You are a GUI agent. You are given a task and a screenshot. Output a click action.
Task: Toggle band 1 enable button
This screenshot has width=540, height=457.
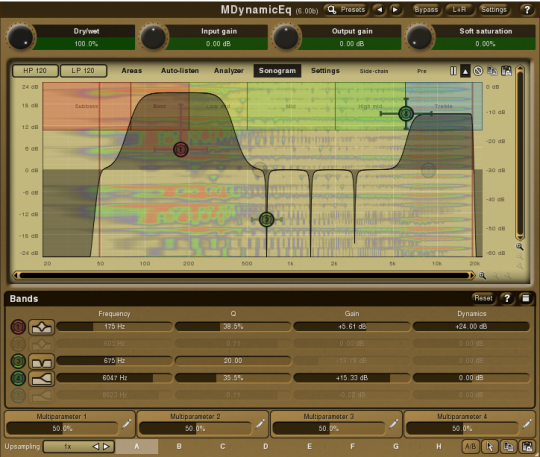(18, 327)
